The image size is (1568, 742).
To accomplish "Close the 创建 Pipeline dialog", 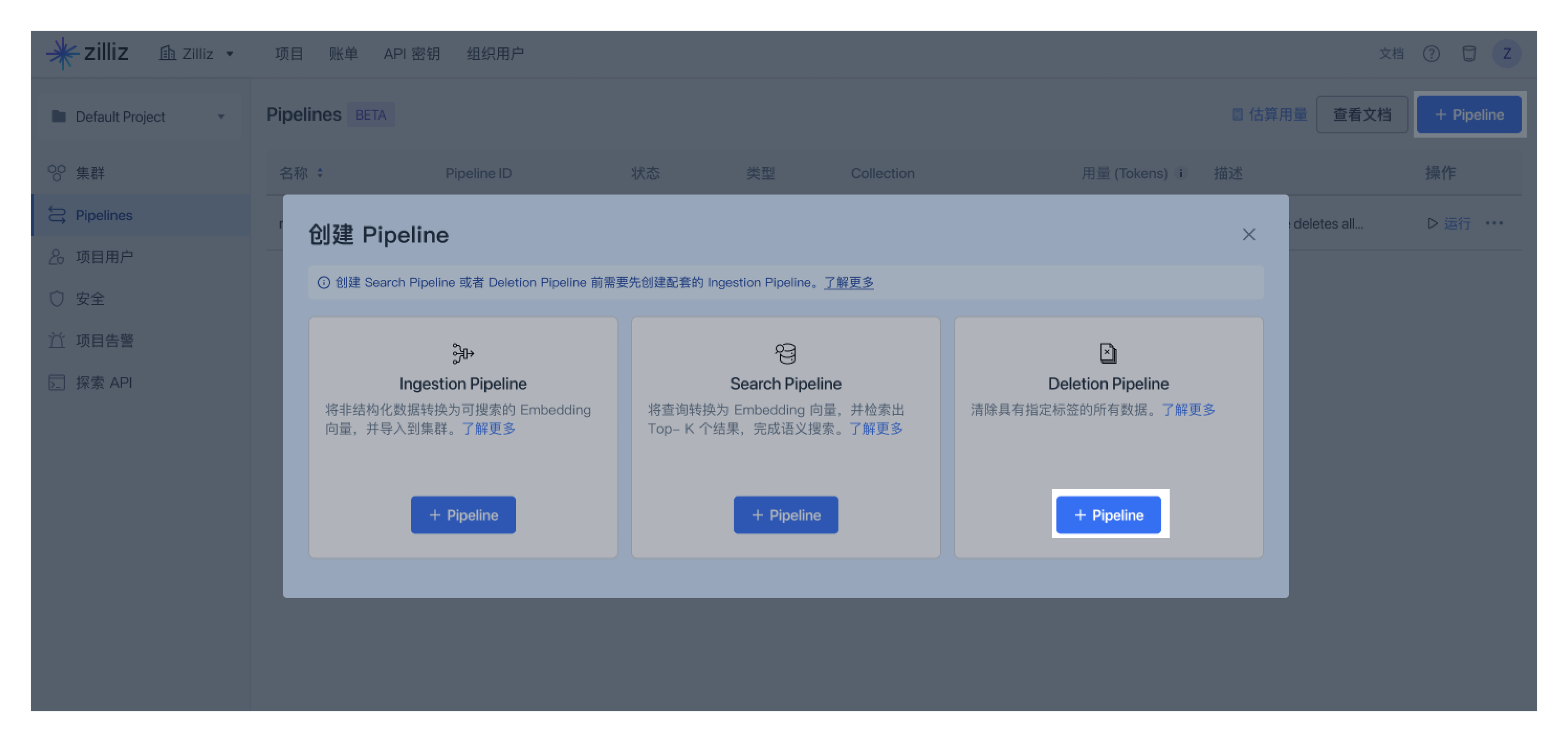I will click(x=1248, y=234).
